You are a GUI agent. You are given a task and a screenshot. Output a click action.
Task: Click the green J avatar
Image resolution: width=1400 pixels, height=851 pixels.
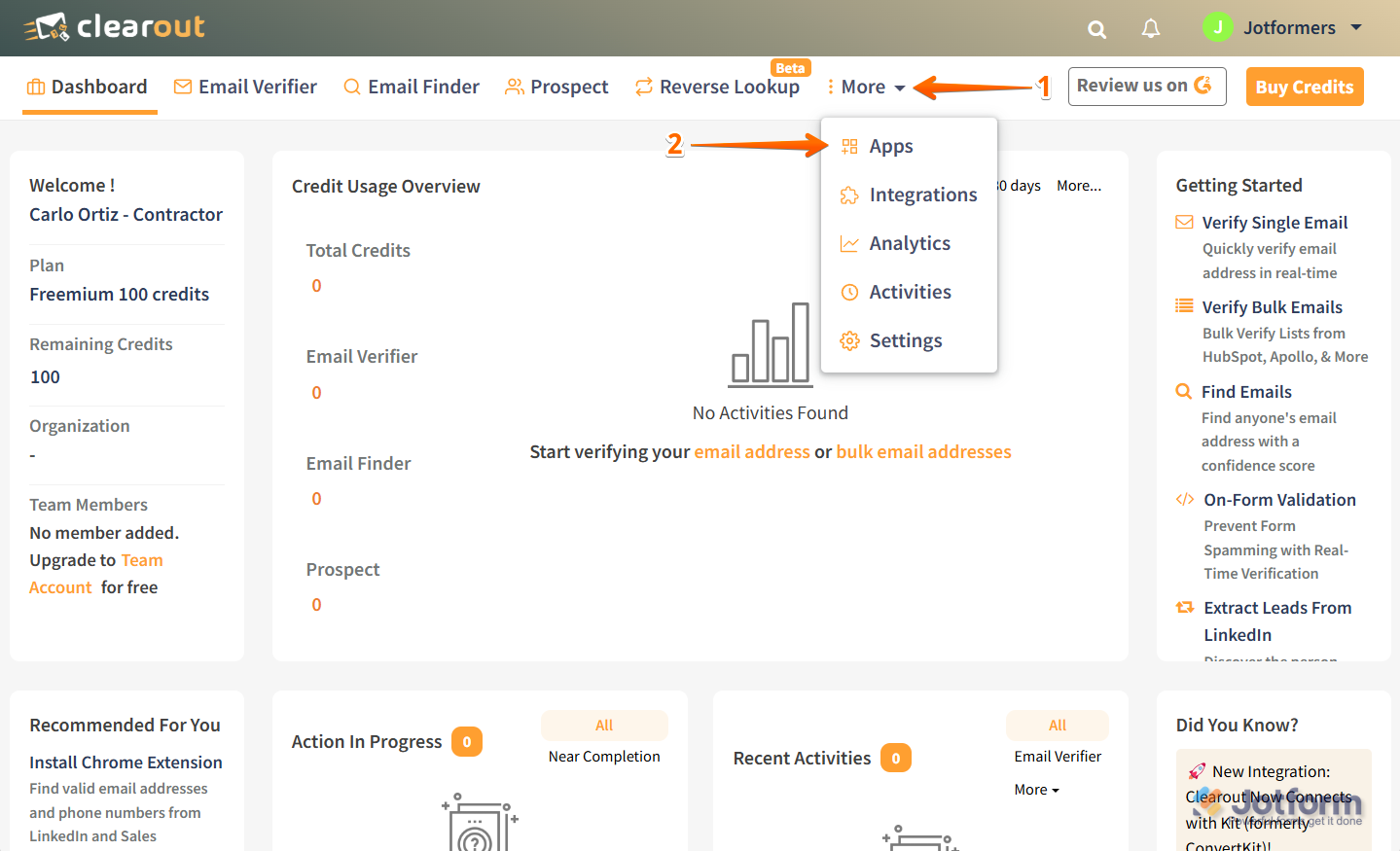[1218, 27]
